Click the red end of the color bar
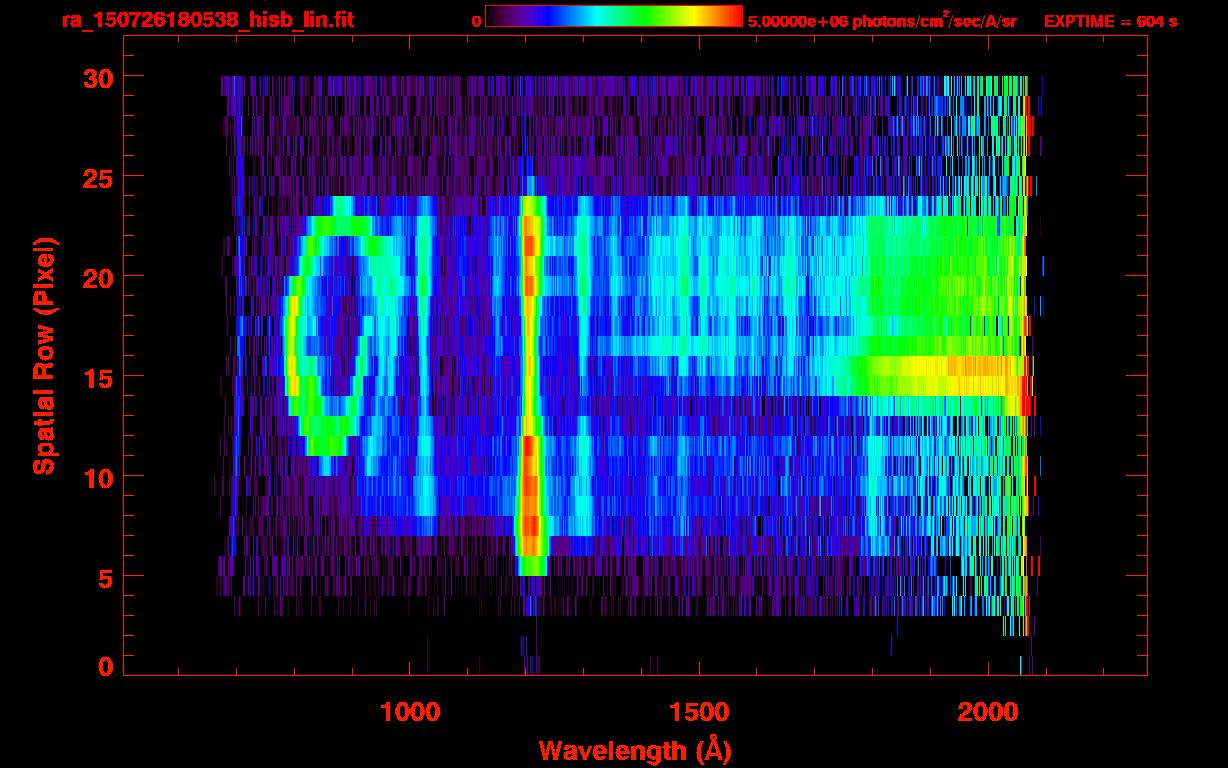The image size is (1228, 768). 730,17
